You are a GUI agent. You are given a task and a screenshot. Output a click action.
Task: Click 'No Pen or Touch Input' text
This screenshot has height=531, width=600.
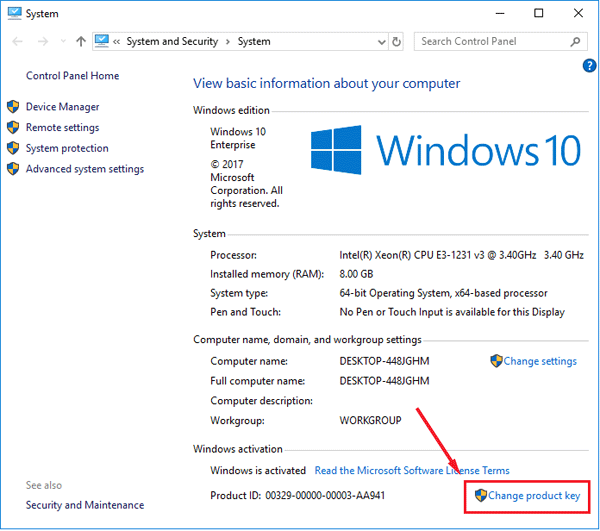pyautogui.click(x=452, y=312)
